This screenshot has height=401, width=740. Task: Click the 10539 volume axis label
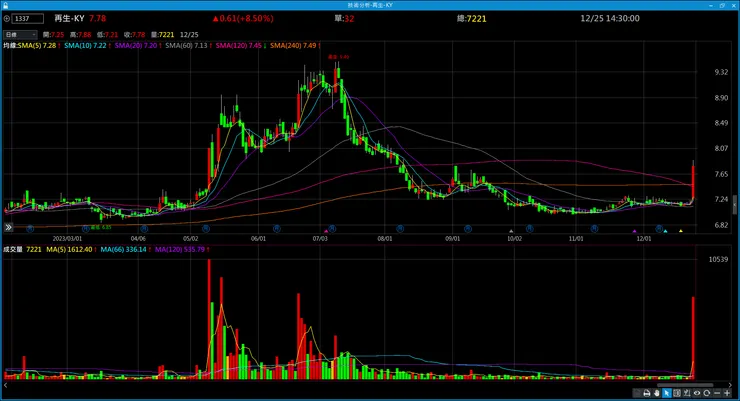(x=718, y=259)
